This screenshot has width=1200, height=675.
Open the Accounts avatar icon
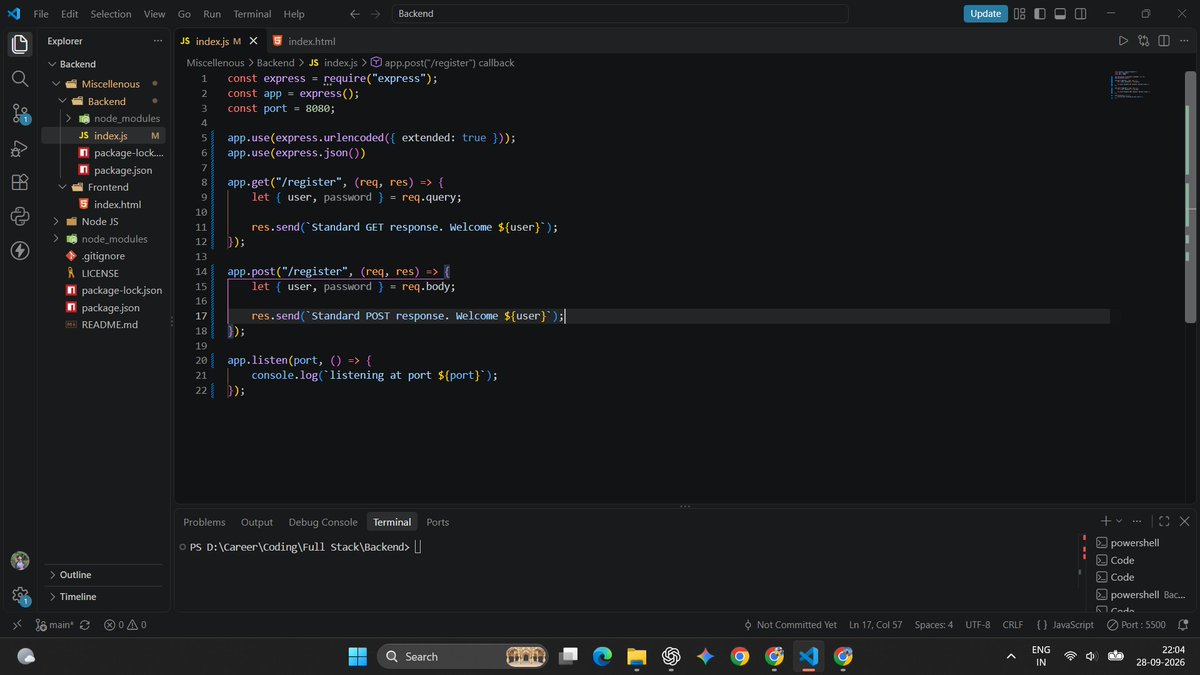pyautogui.click(x=20, y=561)
